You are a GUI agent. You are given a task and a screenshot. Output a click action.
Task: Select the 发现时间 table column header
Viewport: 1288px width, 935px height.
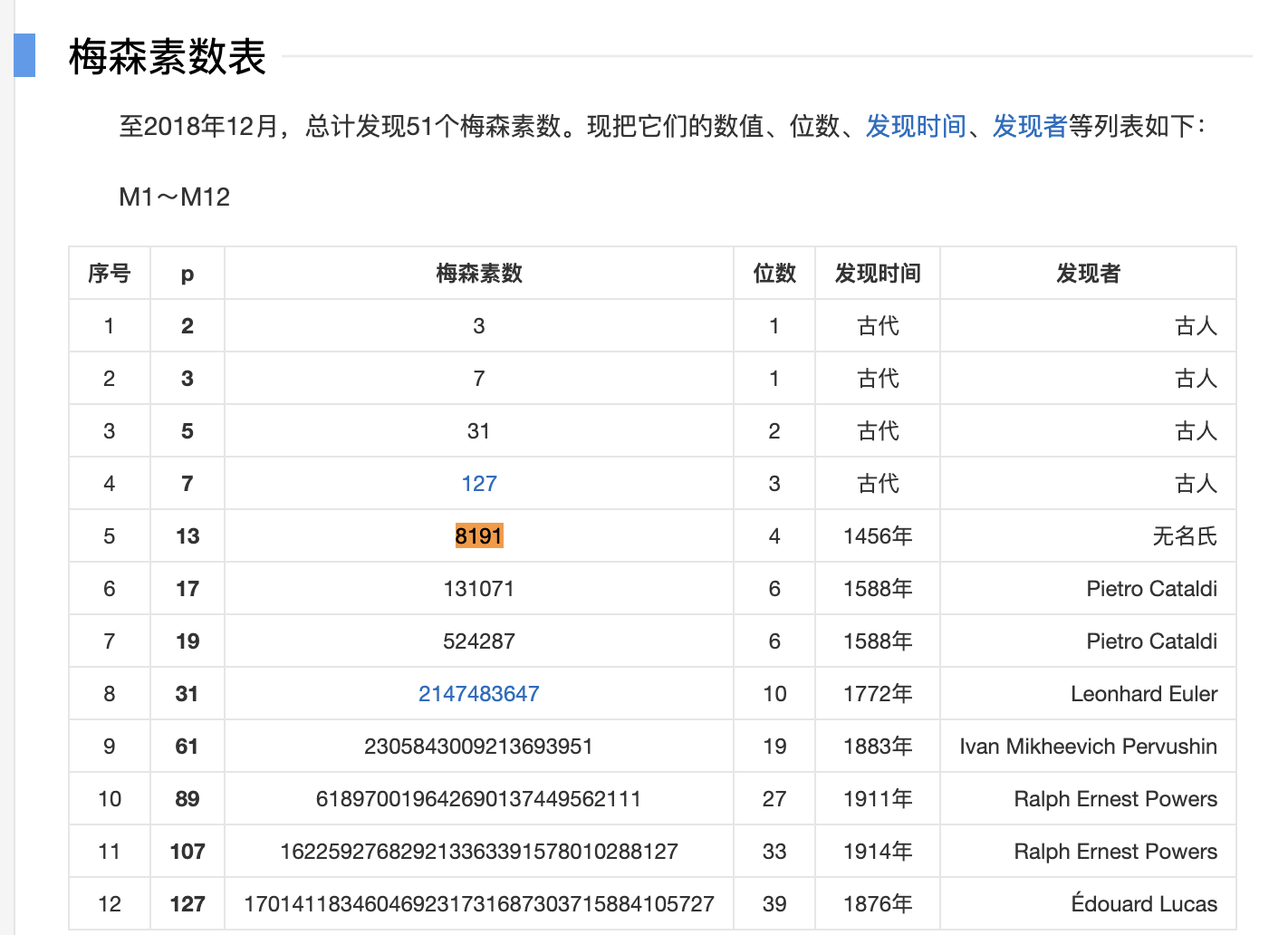click(x=877, y=274)
